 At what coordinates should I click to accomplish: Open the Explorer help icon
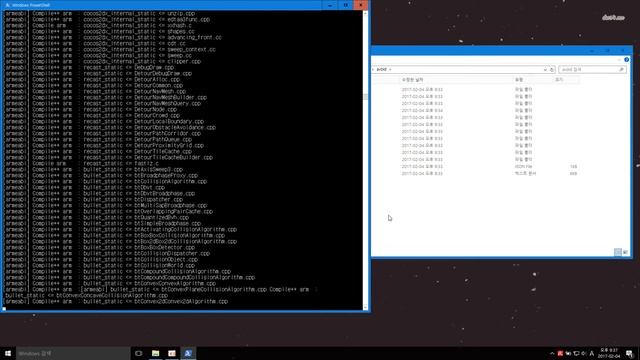click(627, 60)
